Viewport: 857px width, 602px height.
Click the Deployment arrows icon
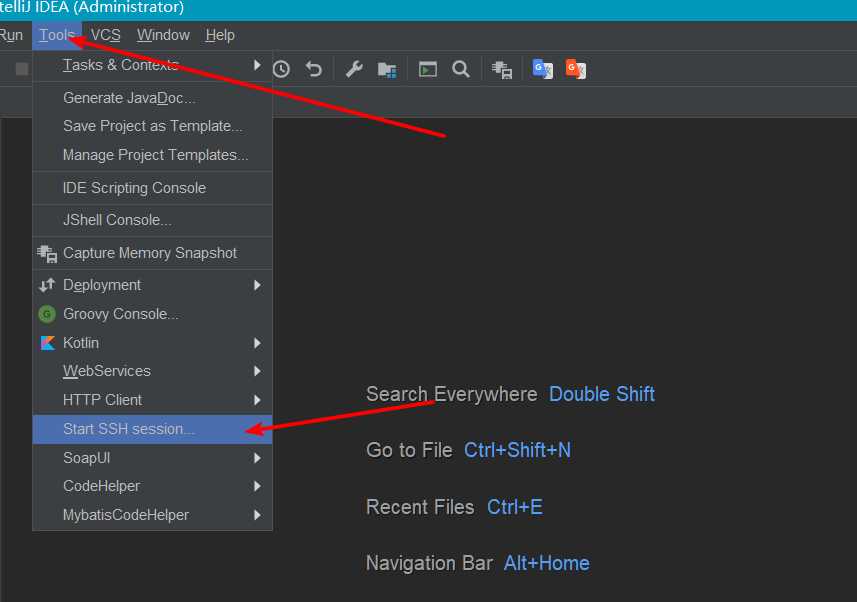[x=47, y=285]
